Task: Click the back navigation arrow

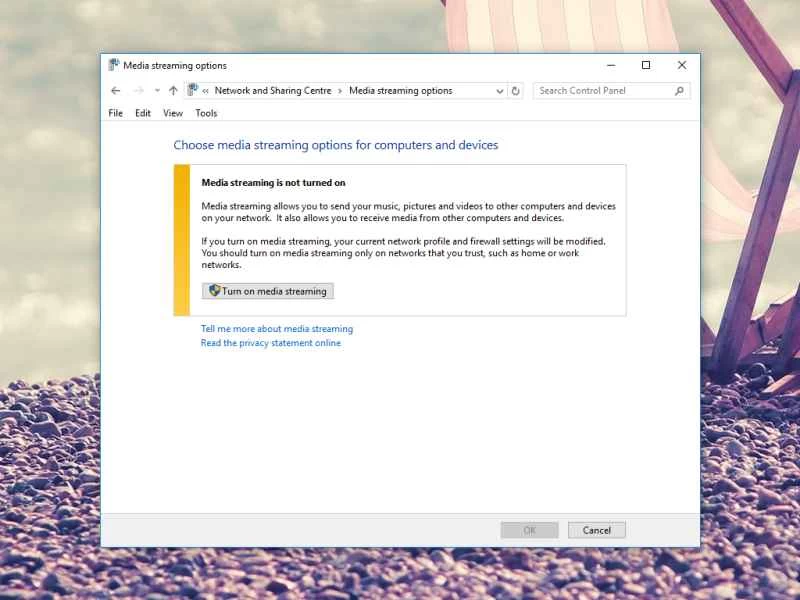Action: click(x=116, y=90)
